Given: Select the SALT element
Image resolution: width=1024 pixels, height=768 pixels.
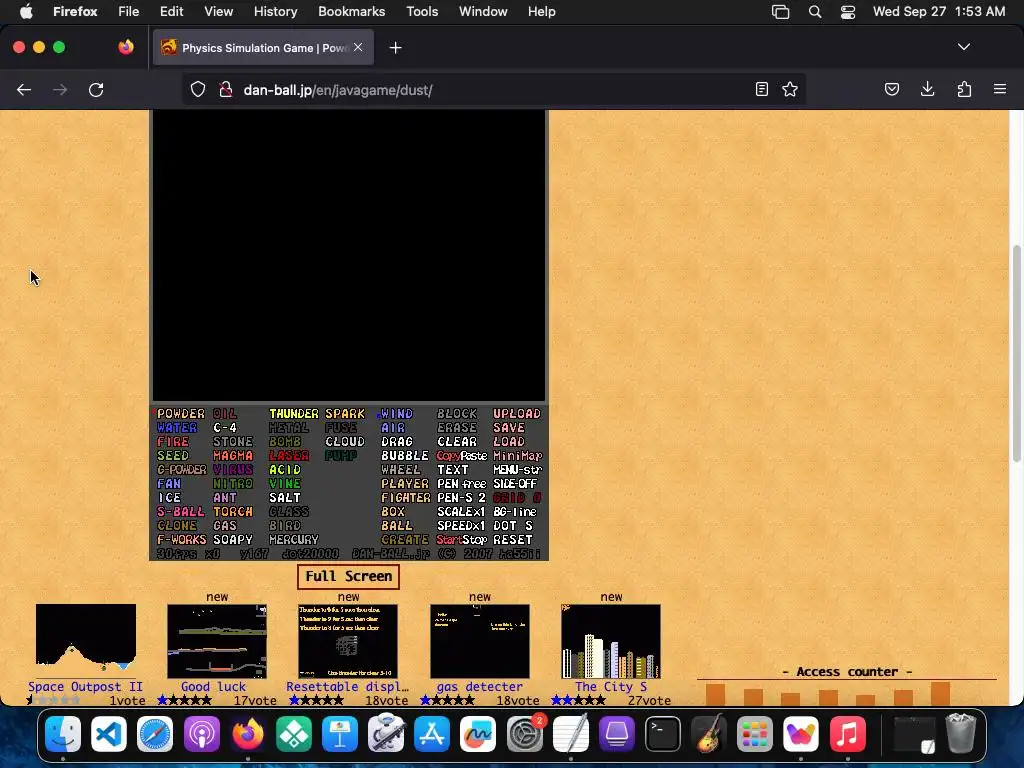Looking at the screenshot, I should (285, 498).
